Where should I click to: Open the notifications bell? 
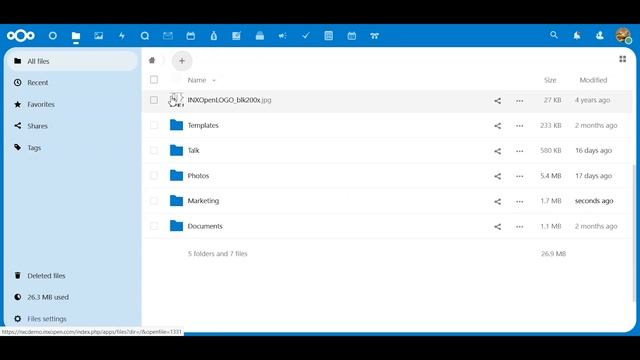coord(577,36)
